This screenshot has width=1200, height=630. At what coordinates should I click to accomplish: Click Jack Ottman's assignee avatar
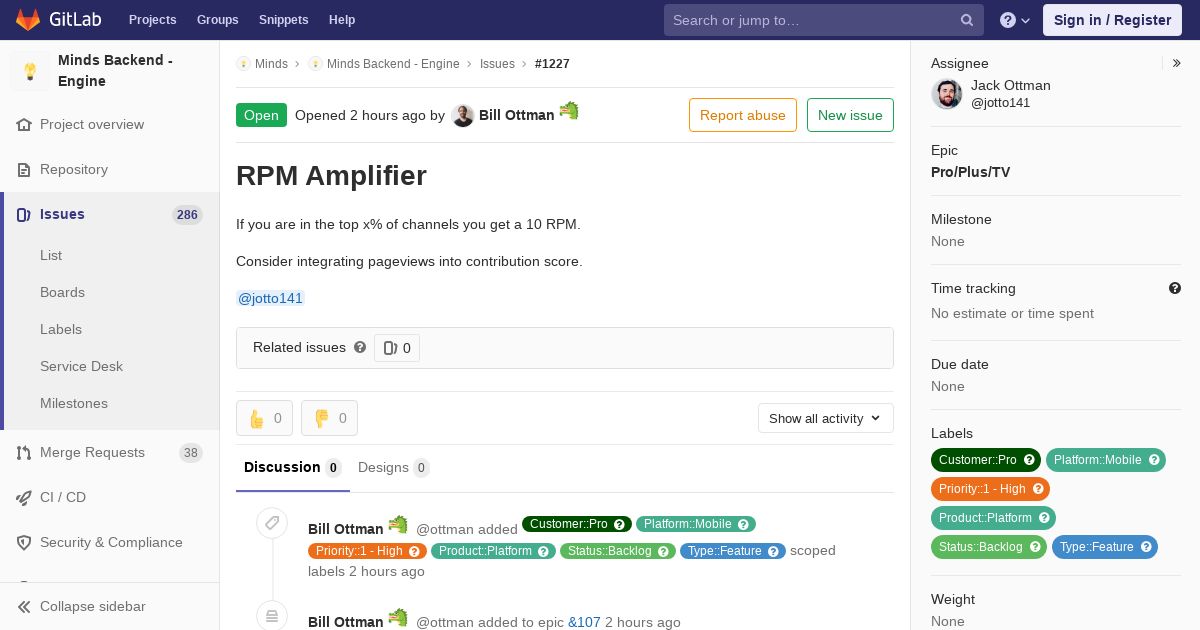[947, 94]
